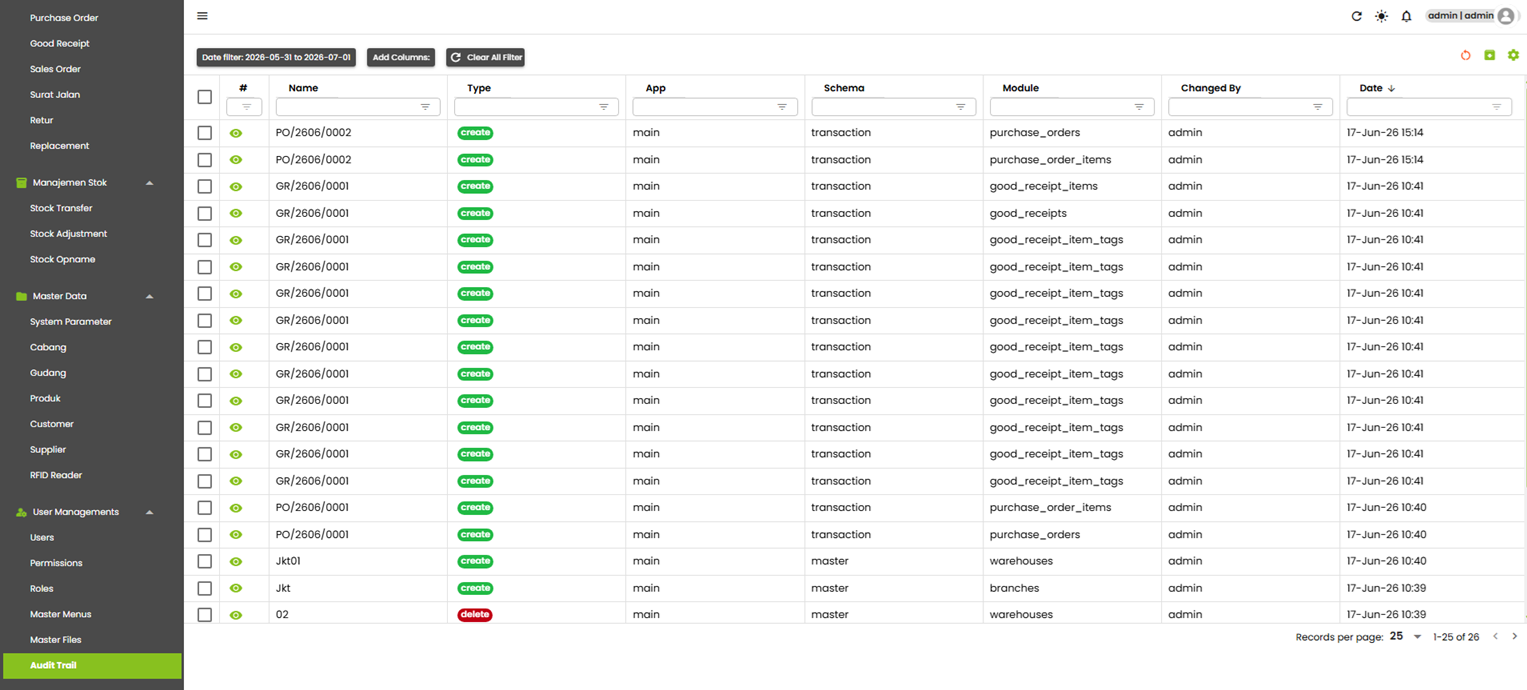Click the green export icon above table
Viewport: 1527px width, 690px height.
1489,55
